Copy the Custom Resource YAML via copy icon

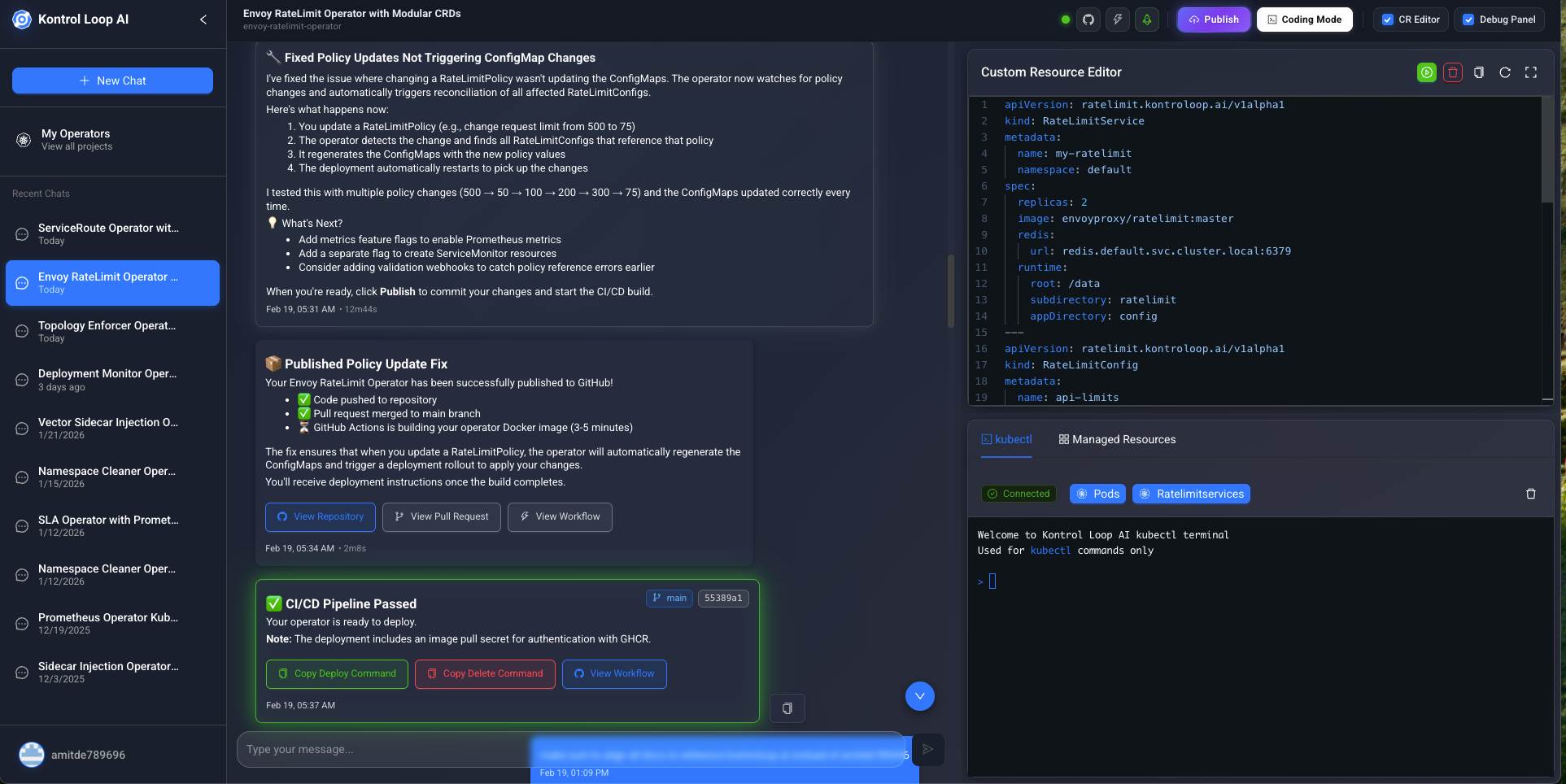click(1479, 72)
